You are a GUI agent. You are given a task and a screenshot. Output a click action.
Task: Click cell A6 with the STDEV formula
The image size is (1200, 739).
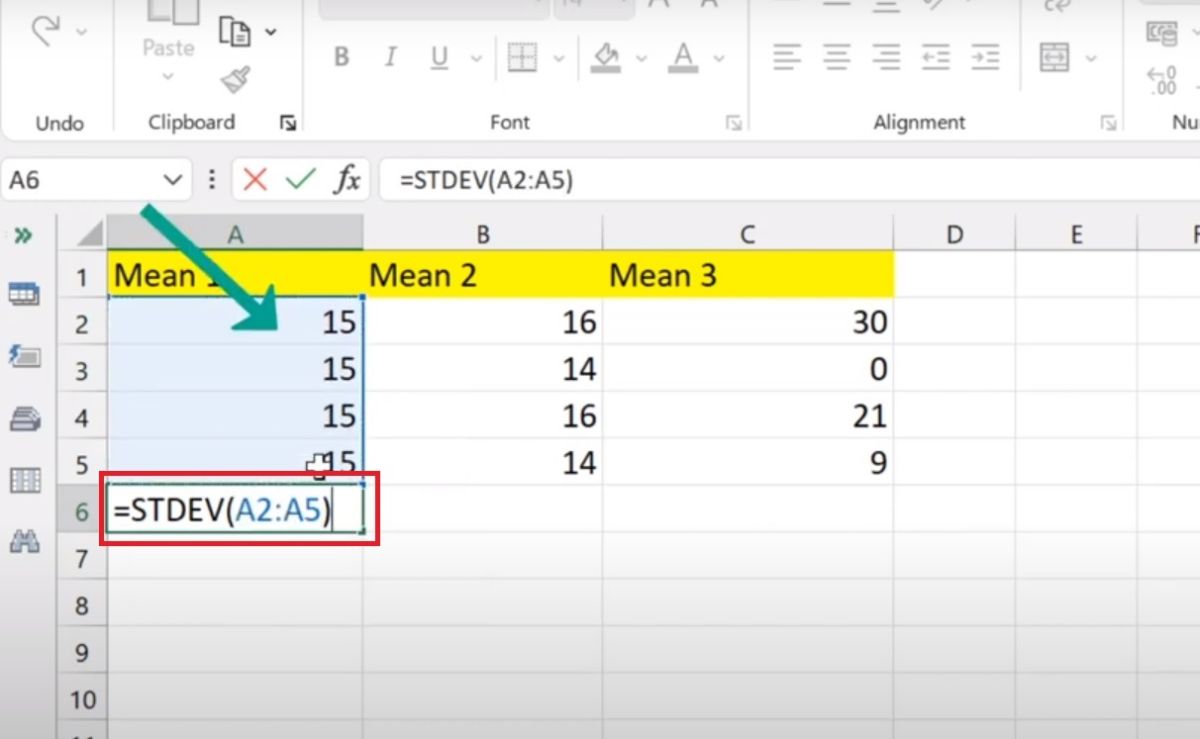pyautogui.click(x=235, y=511)
